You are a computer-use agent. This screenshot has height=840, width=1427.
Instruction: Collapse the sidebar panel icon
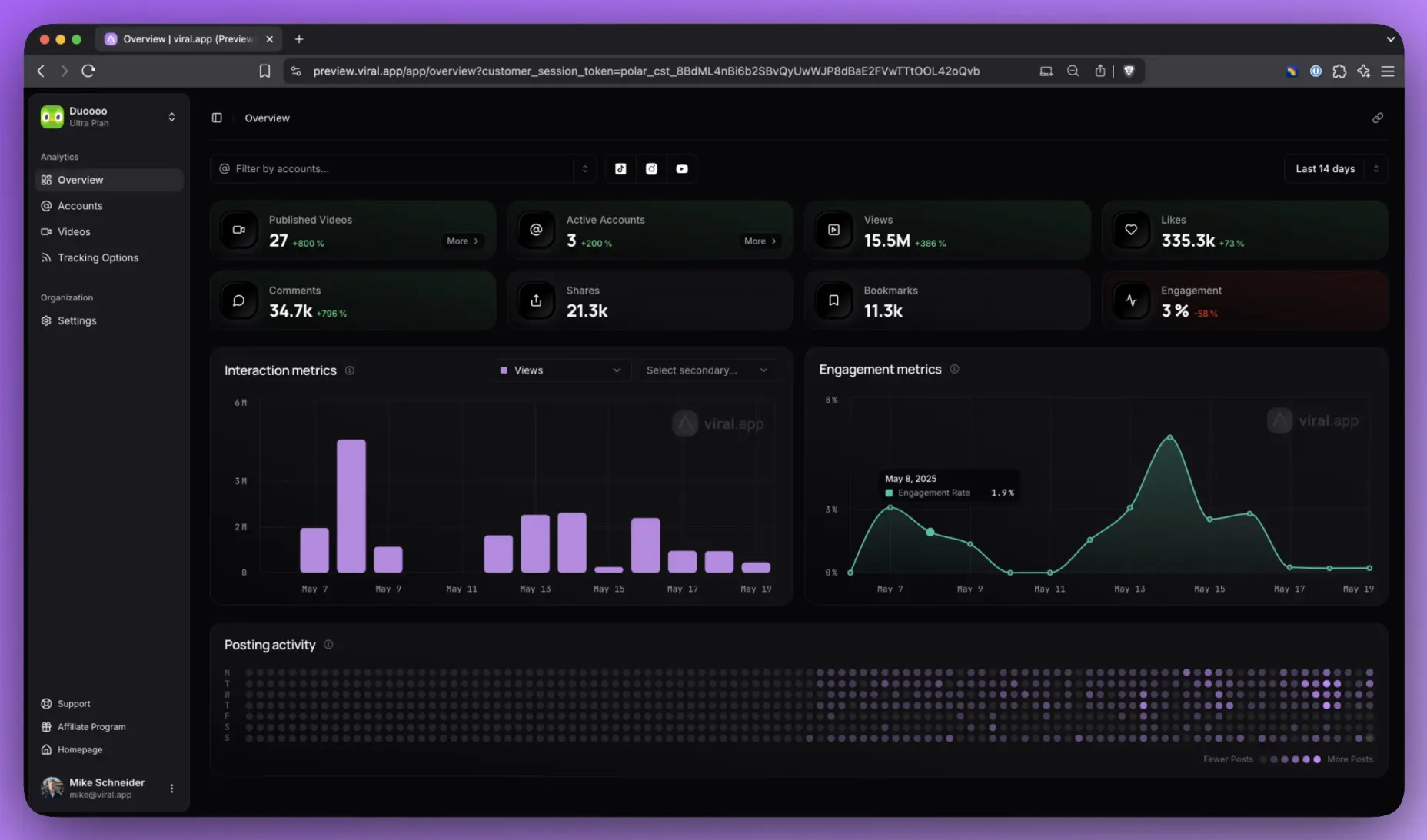[x=217, y=118]
